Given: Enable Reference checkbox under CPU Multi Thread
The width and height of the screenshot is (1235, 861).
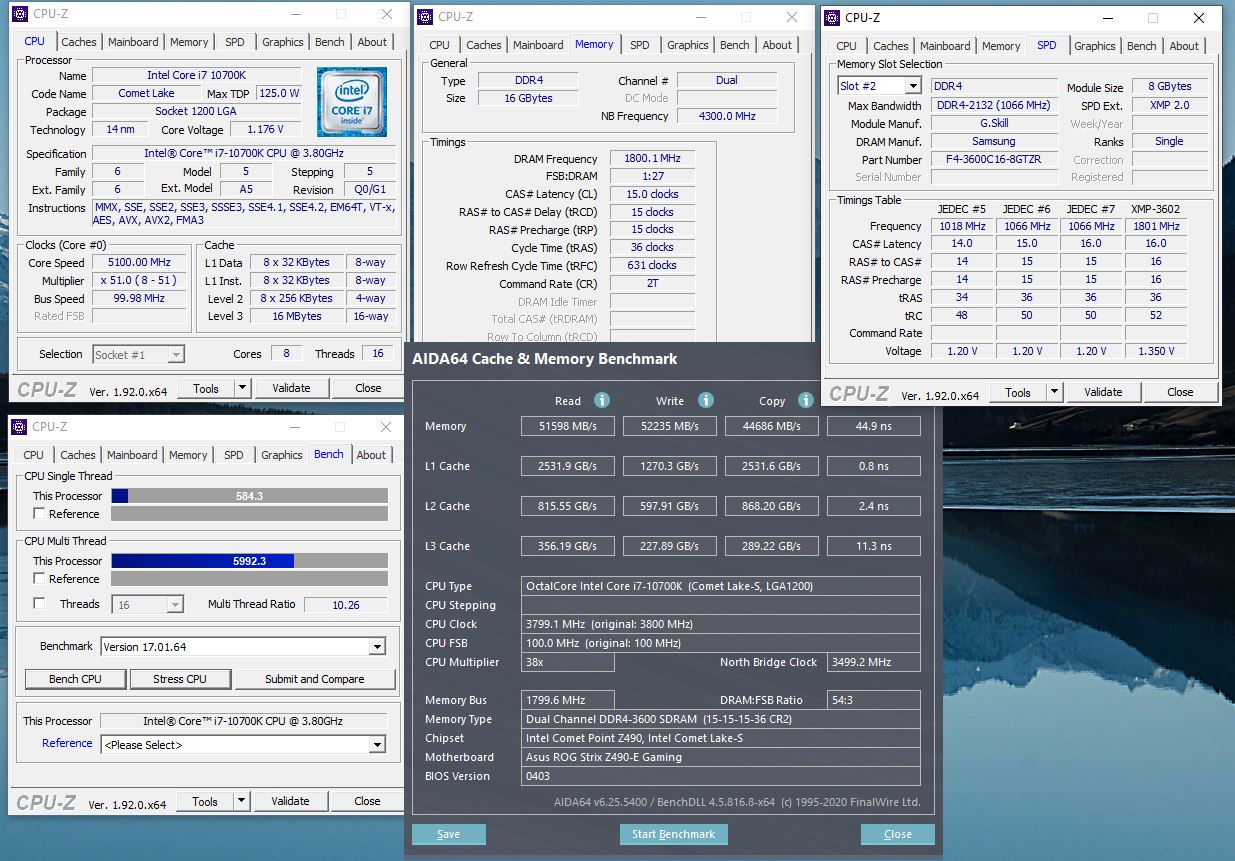Looking at the screenshot, I should (39, 579).
